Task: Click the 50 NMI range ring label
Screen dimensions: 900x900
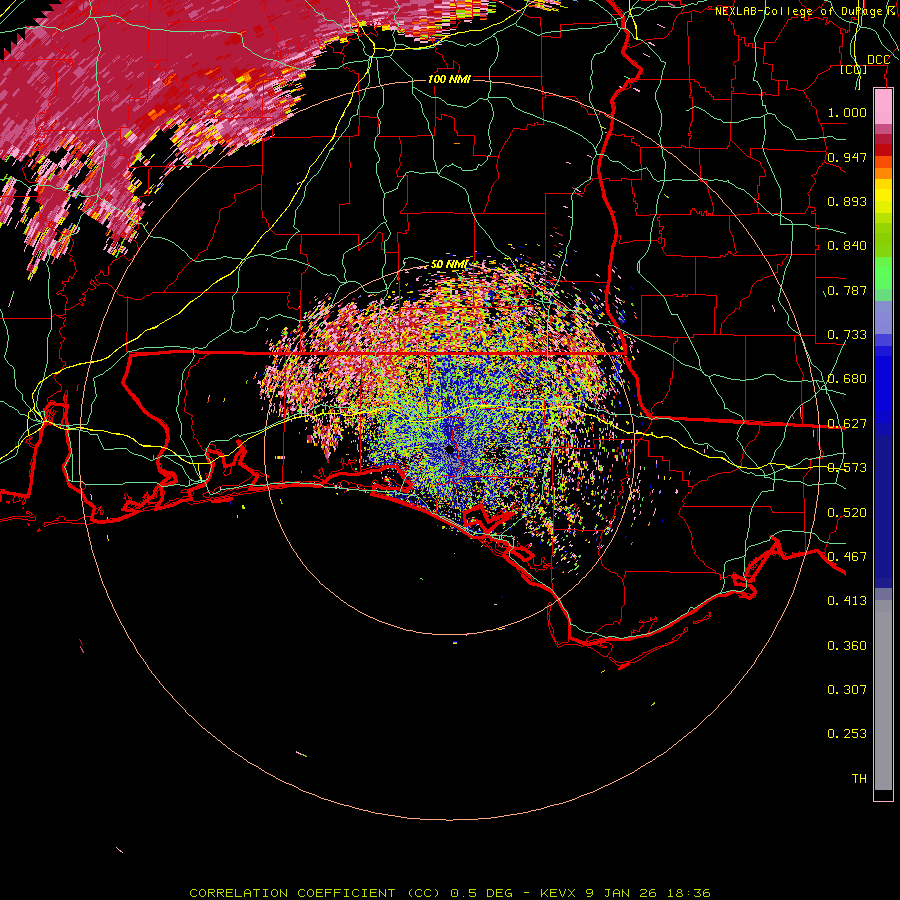Action: (x=449, y=265)
